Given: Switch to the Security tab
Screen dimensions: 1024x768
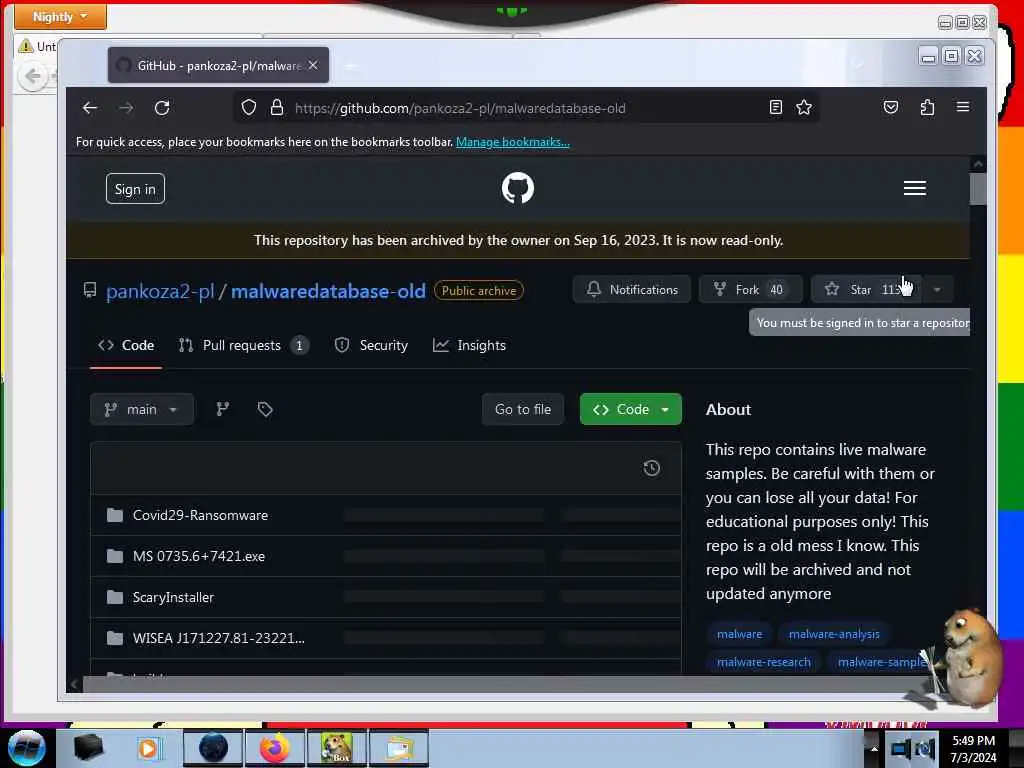Looking at the screenshot, I should pos(371,345).
